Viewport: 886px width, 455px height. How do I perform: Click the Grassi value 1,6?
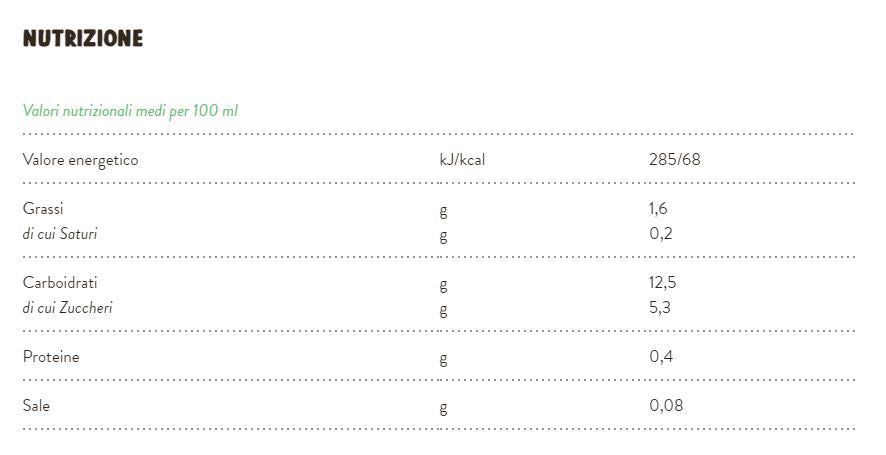[658, 209]
